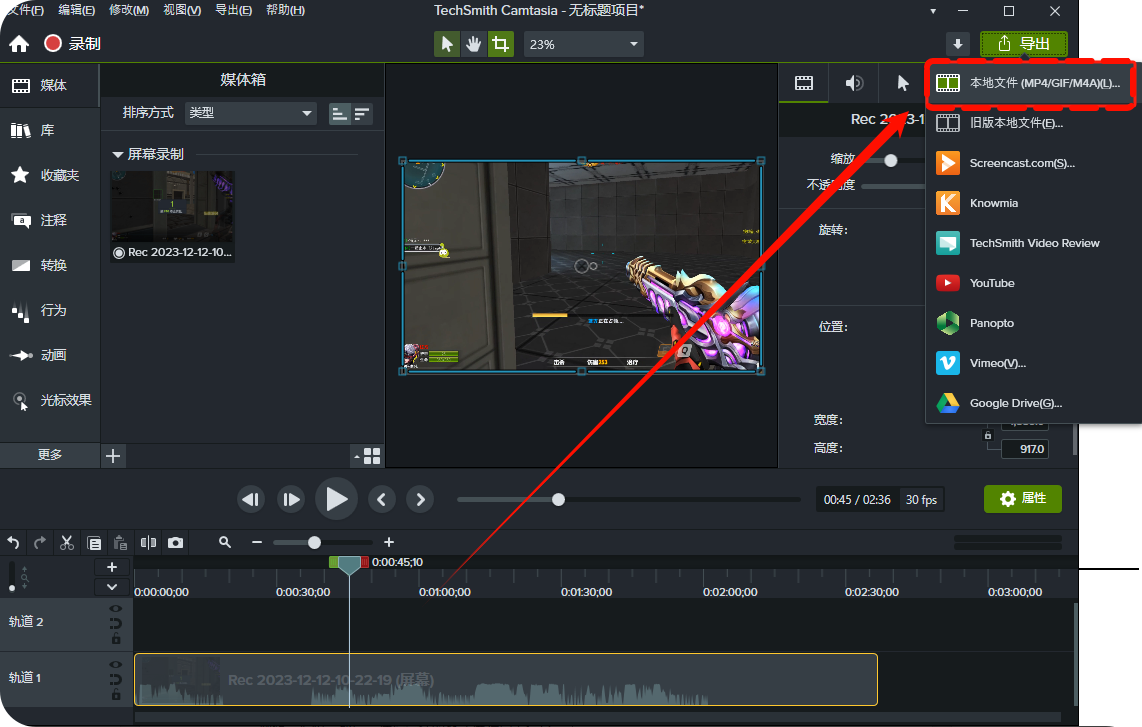Sort media in descending order
Screen dimensions: 1142x727
361,114
